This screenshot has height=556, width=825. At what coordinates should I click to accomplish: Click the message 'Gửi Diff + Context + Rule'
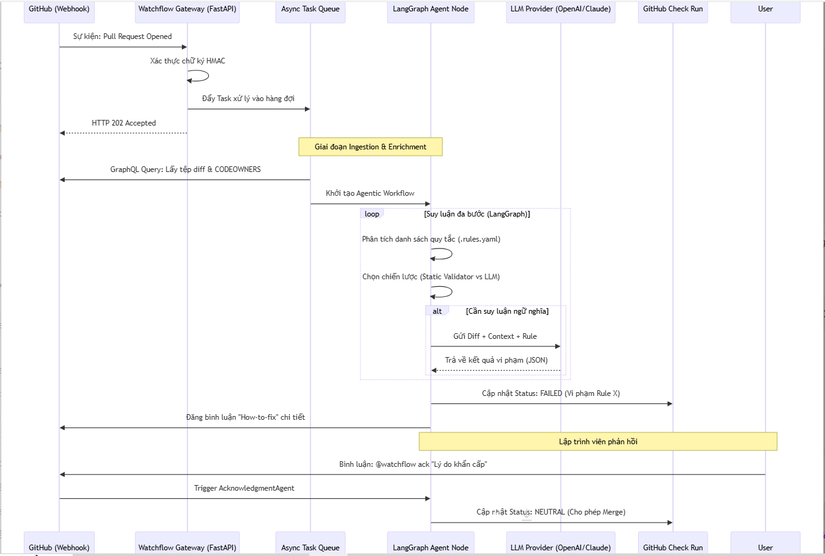tap(495, 336)
